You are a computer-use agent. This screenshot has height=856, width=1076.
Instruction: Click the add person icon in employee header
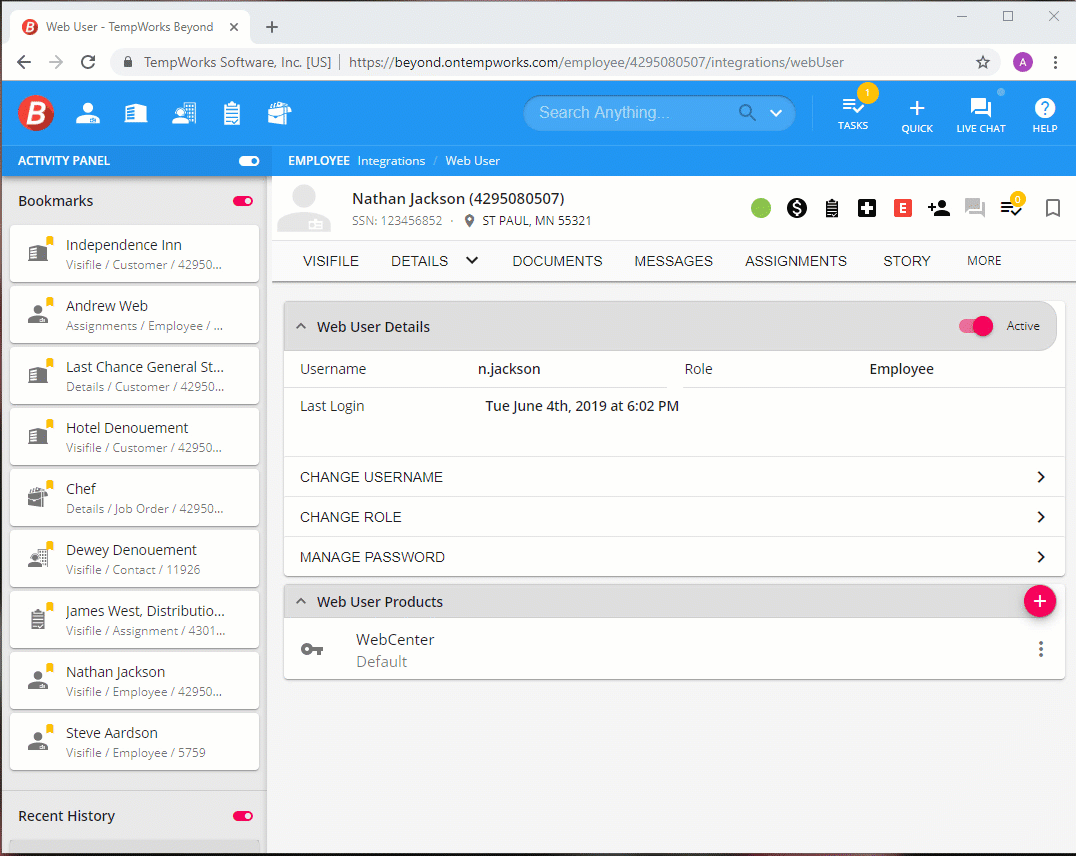pos(938,208)
